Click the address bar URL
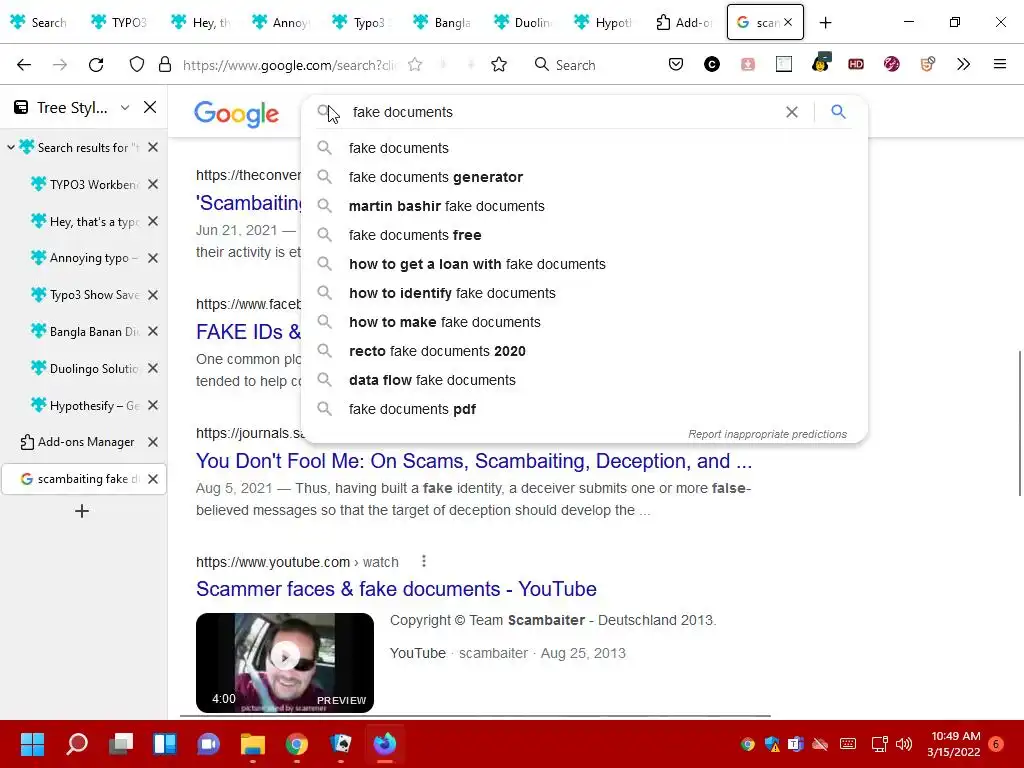The image size is (1024, 768). point(289,65)
